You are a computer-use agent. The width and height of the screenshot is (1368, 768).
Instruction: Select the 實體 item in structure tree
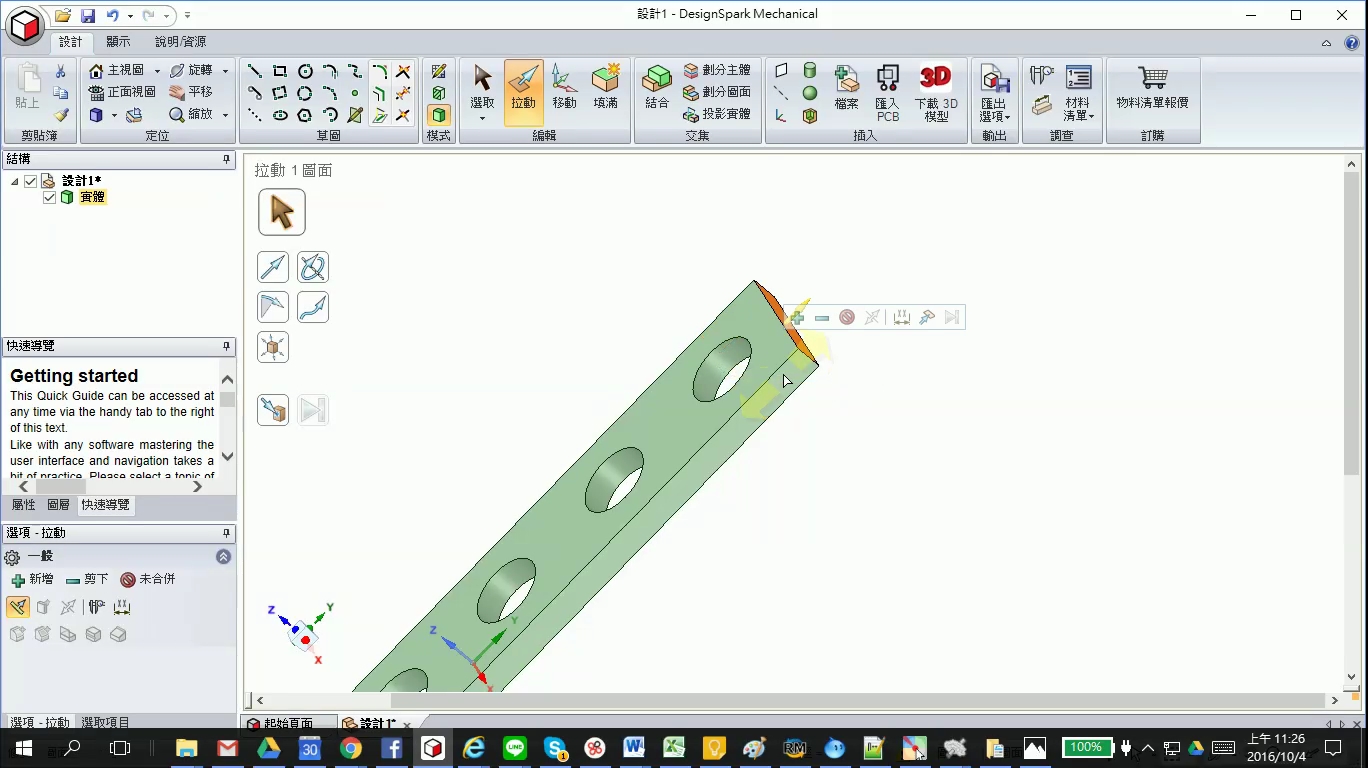pos(92,197)
